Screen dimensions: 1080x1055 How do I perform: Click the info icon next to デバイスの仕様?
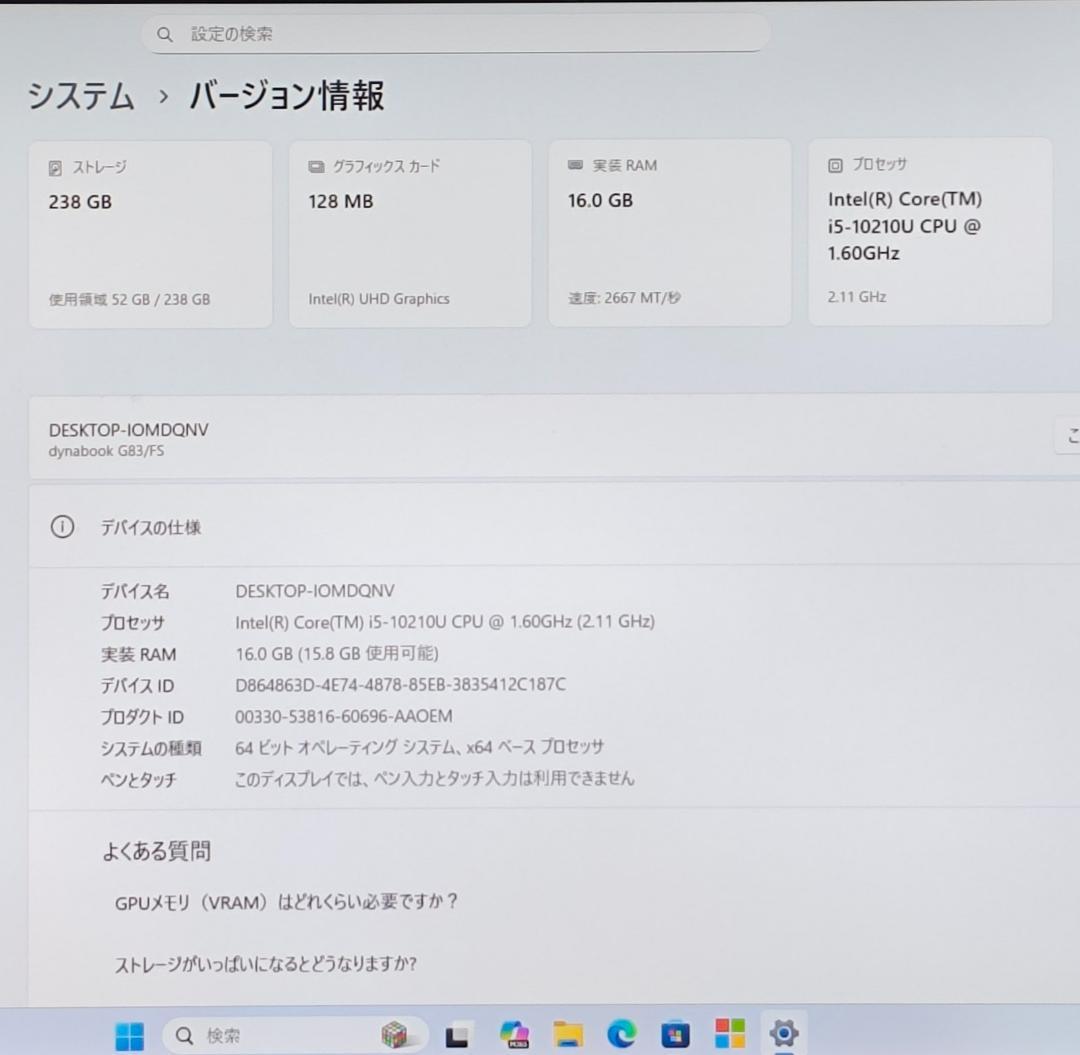(62, 526)
